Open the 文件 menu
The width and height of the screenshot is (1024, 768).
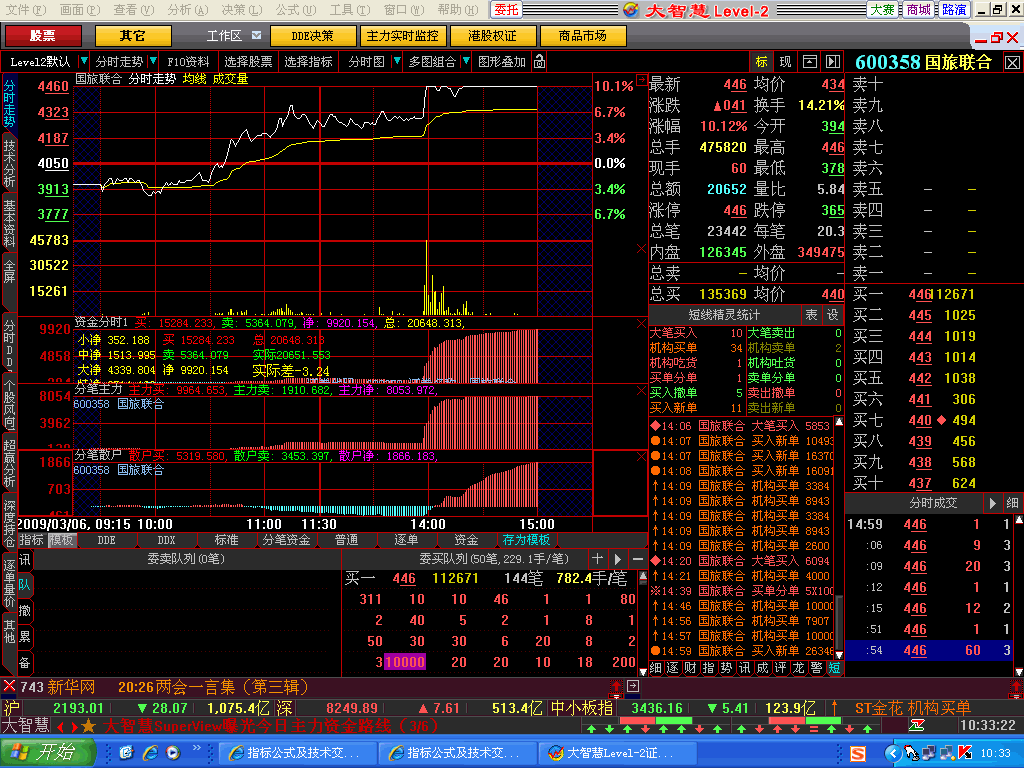(25, 10)
